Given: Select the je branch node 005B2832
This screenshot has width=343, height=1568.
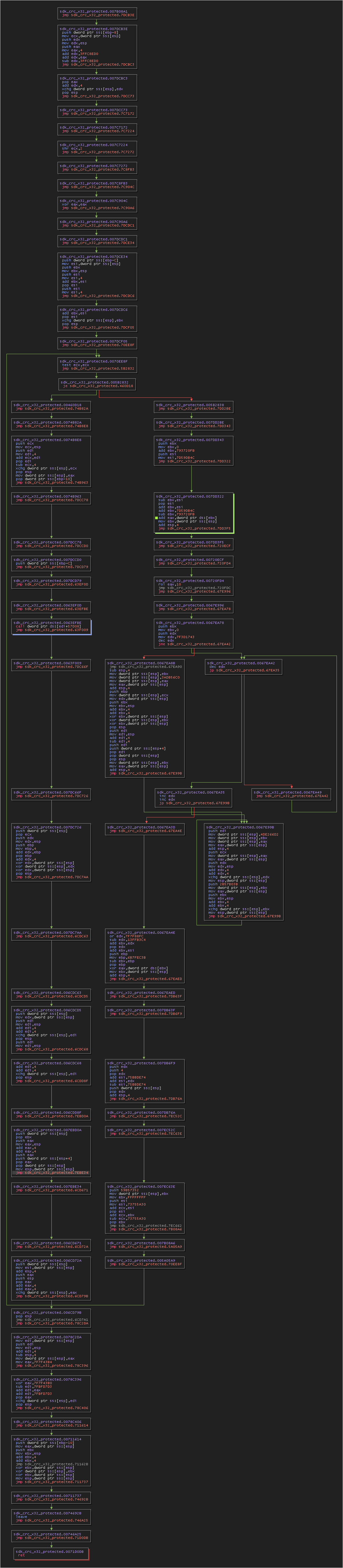Looking at the screenshot, I should pyautogui.click(x=98, y=384).
